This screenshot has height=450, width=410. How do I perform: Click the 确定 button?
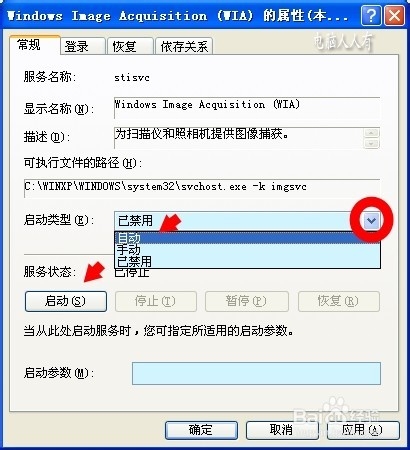click(201, 430)
